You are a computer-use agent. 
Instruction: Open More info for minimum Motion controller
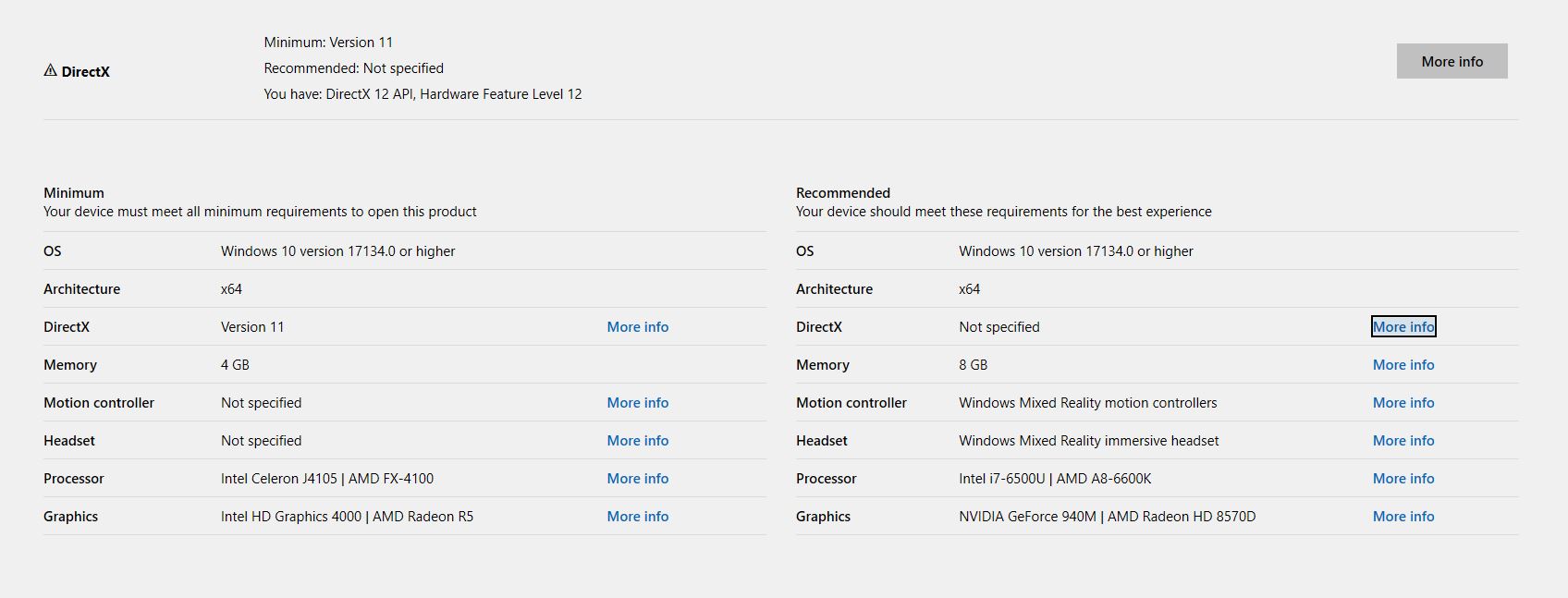click(637, 403)
